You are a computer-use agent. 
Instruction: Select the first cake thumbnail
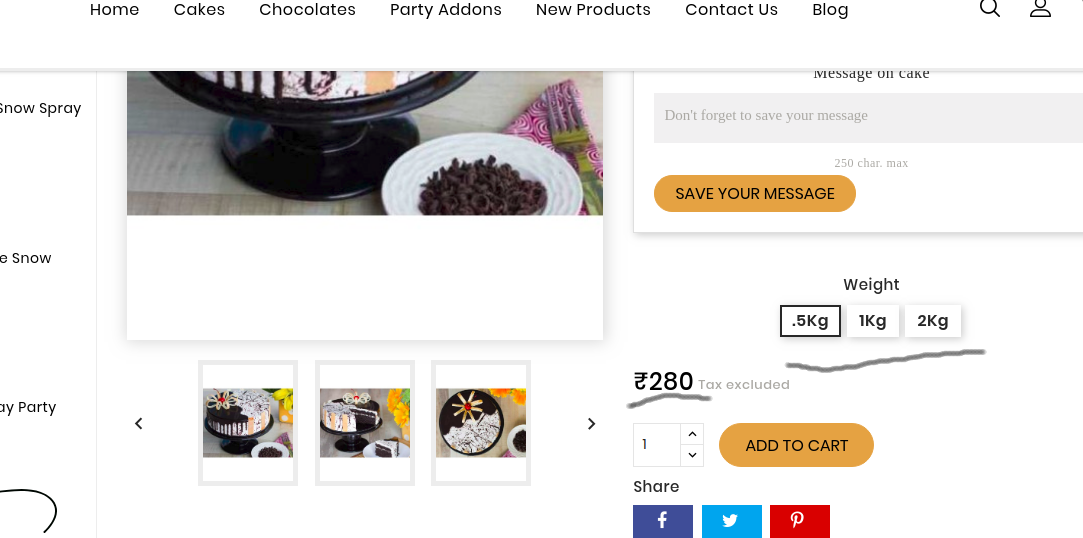[x=248, y=423]
